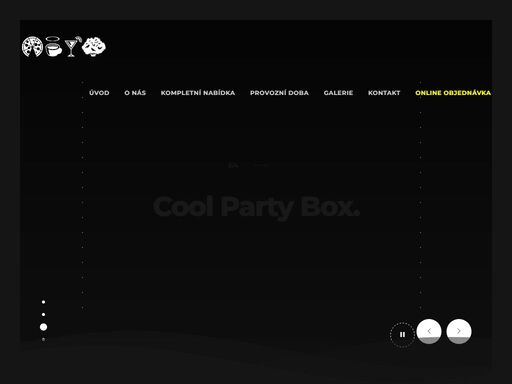Click the cocktail glass logo icon
The width and height of the screenshot is (512, 384).
click(72, 46)
